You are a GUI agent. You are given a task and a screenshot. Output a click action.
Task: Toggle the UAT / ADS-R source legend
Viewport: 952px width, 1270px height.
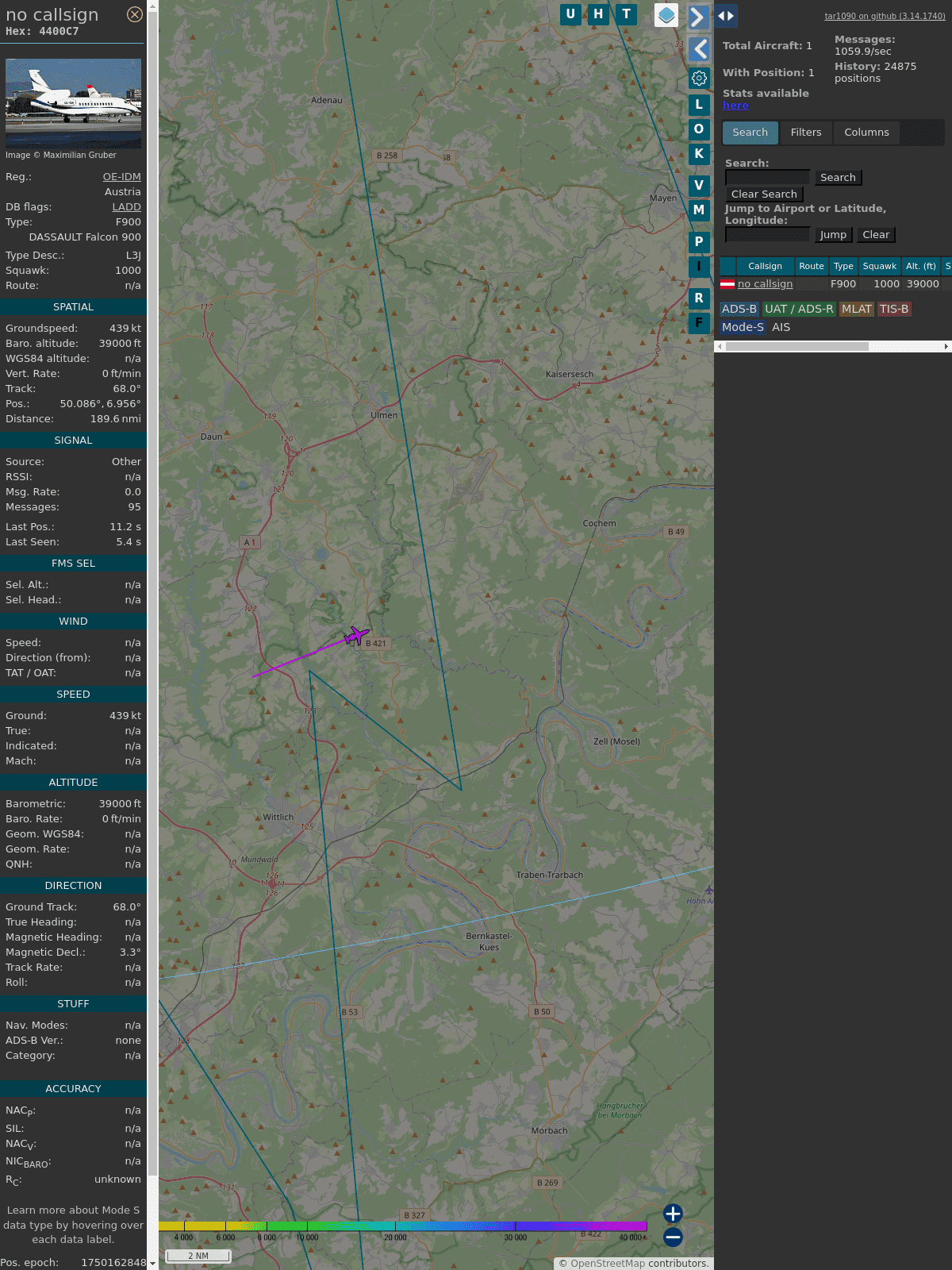click(x=799, y=310)
